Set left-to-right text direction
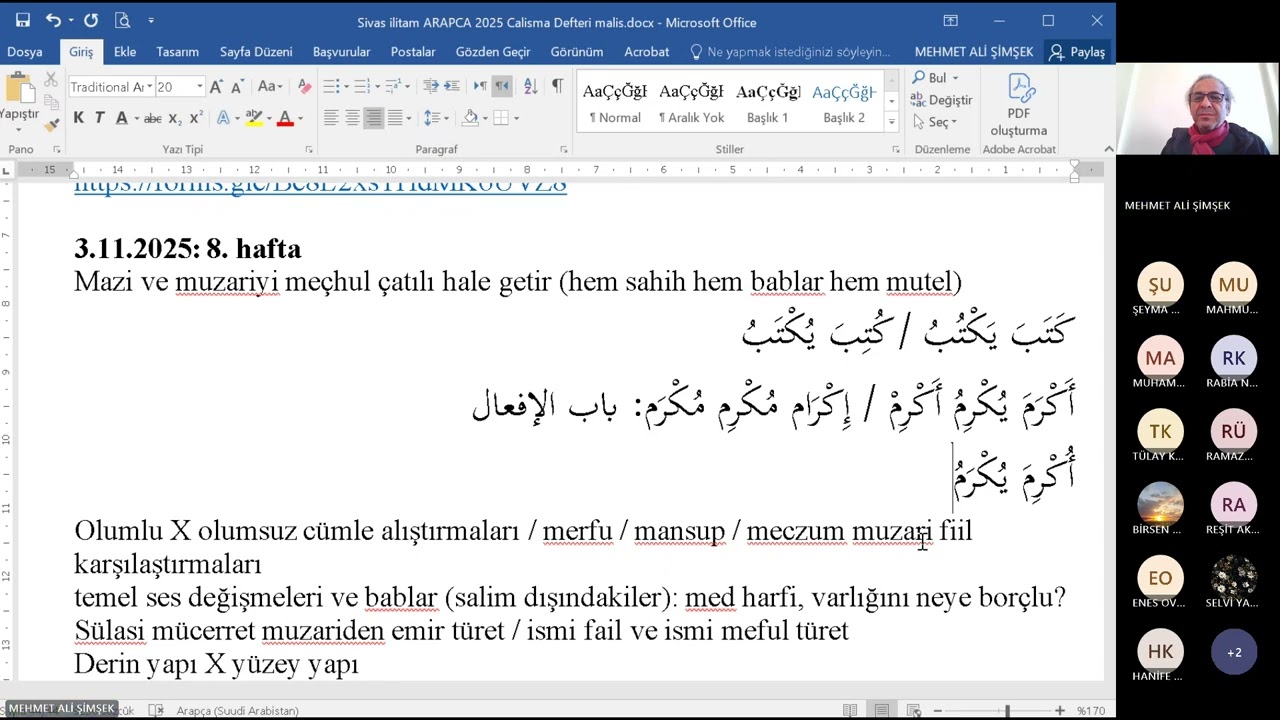The image size is (1280, 720). [480, 87]
